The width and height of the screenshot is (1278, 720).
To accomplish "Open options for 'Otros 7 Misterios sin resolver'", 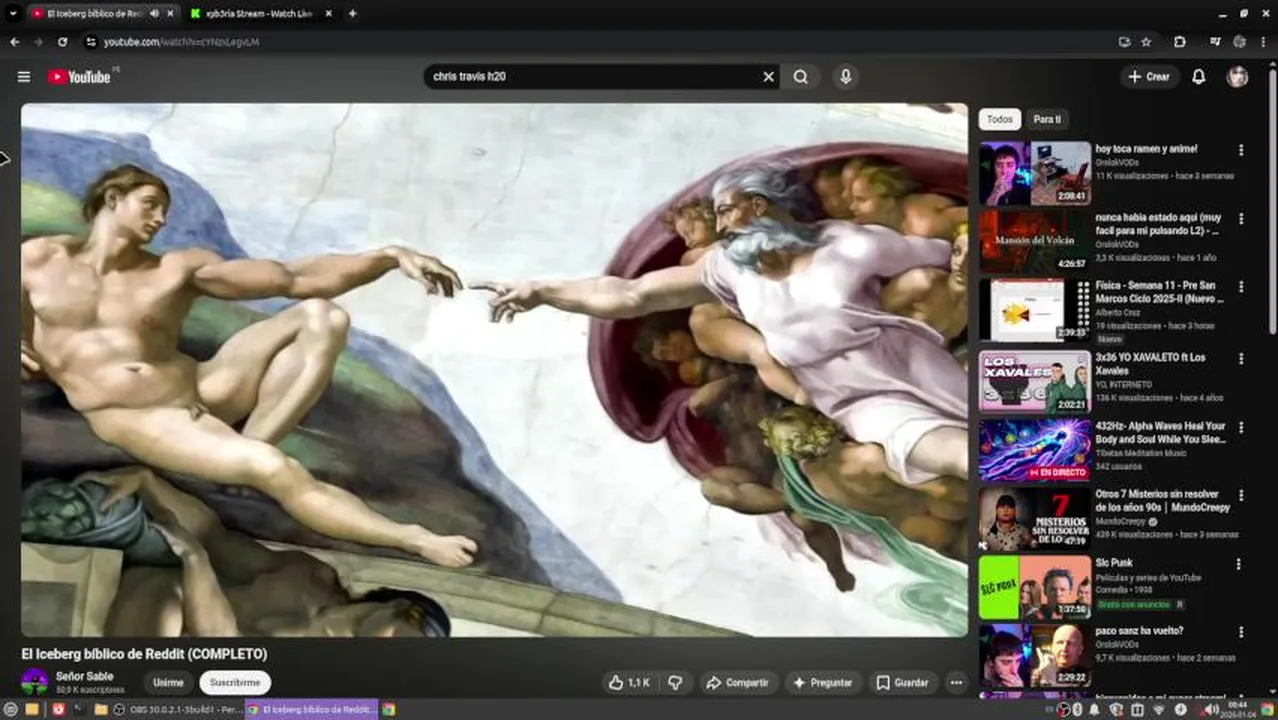I will (1241, 495).
